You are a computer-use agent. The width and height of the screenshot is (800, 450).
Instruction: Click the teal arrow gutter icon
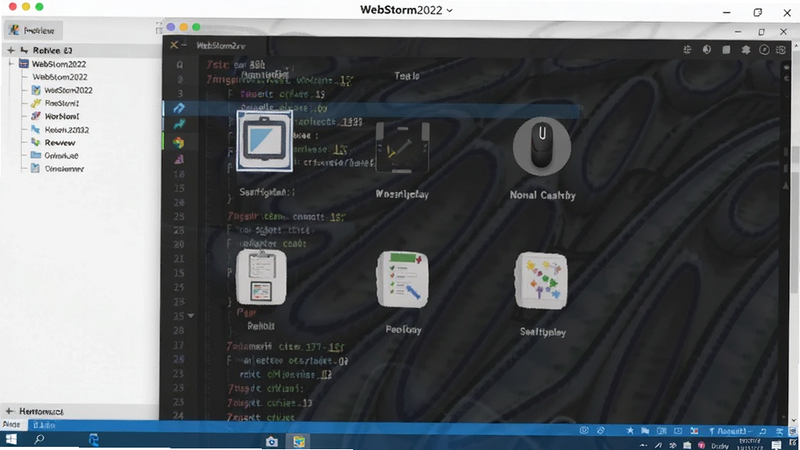pos(179,124)
